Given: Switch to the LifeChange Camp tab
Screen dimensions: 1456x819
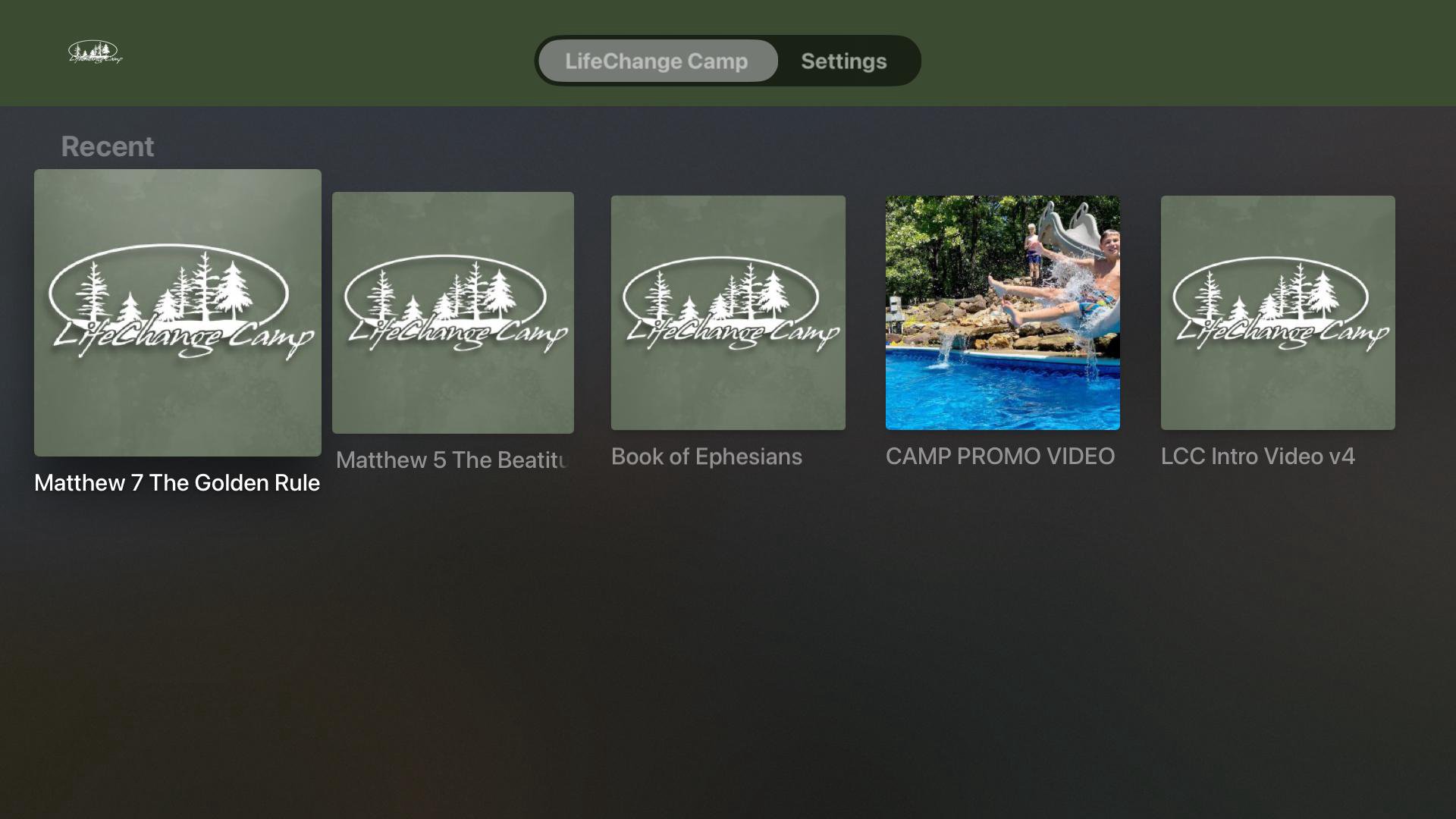Looking at the screenshot, I should [657, 61].
